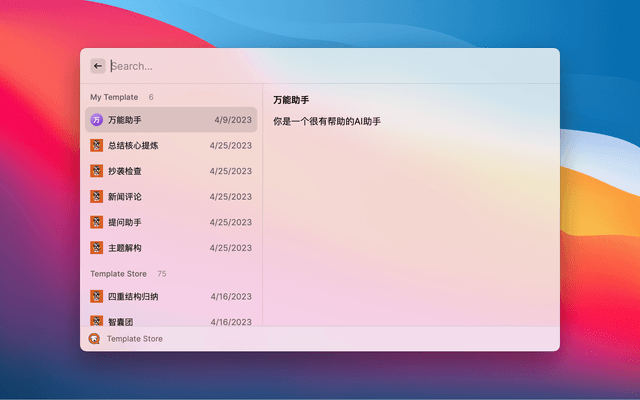640x400 pixels.
Task: Click the Template Store icon in bottom bar
Action: click(x=94, y=339)
